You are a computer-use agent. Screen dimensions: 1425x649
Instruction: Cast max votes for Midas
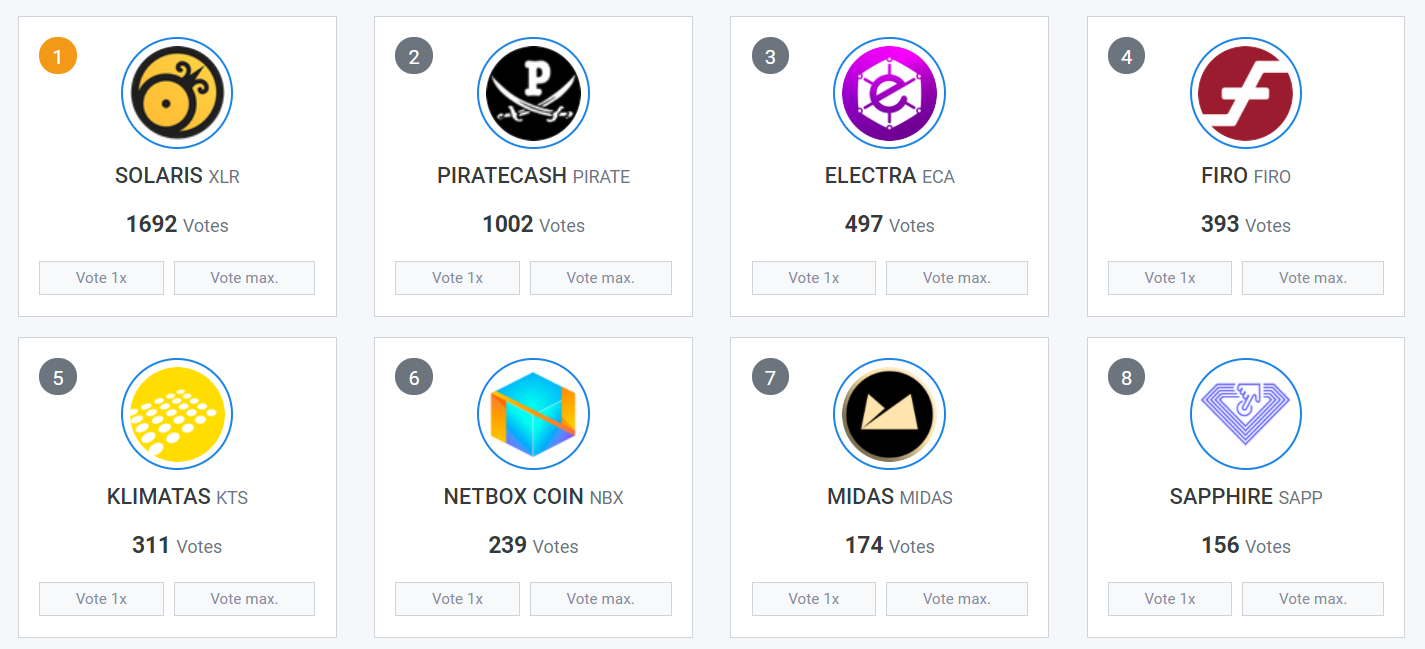pos(957,599)
